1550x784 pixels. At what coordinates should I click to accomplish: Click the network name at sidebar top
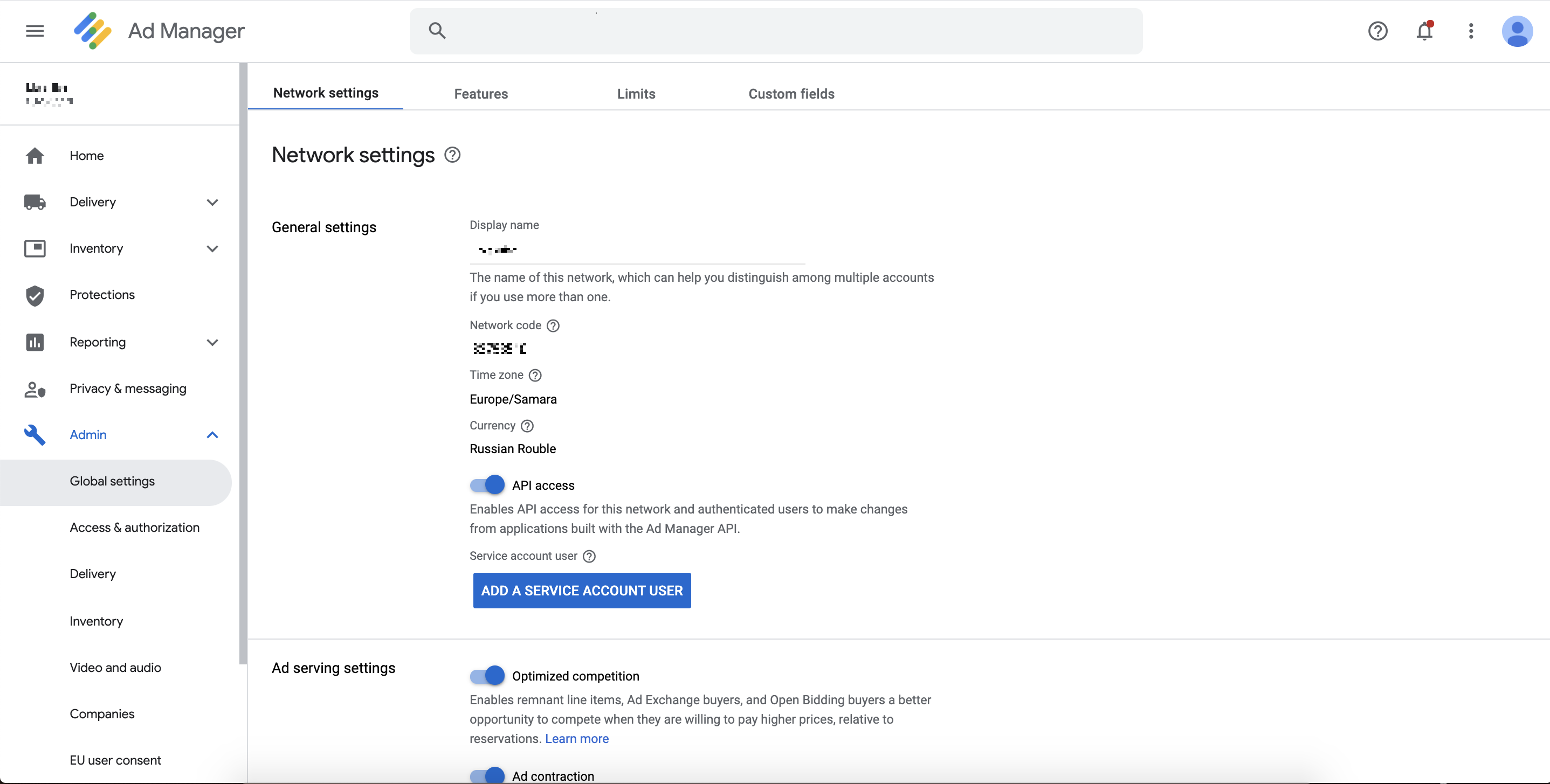[50, 94]
